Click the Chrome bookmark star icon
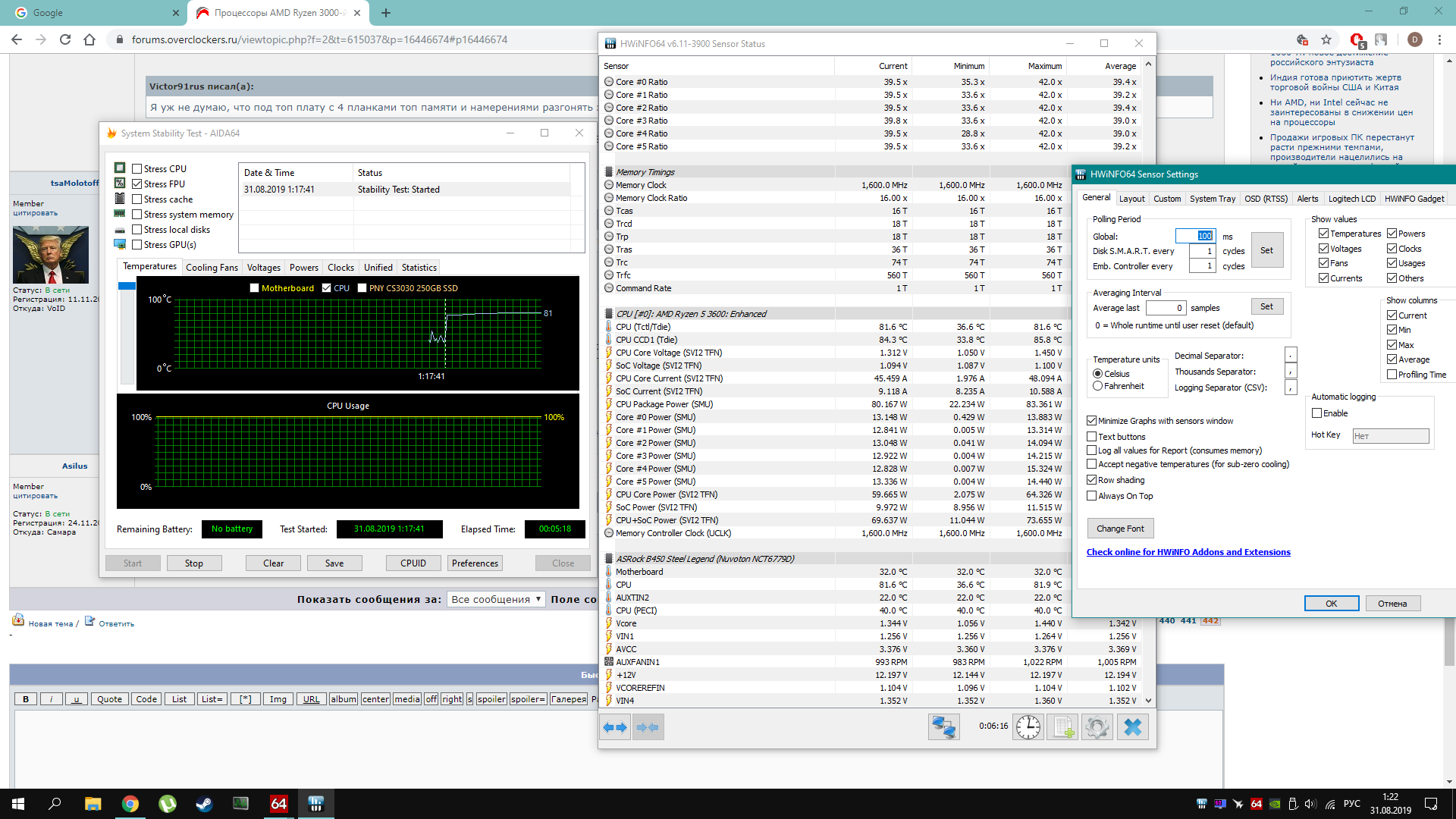1456x819 pixels. [1326, 39]
